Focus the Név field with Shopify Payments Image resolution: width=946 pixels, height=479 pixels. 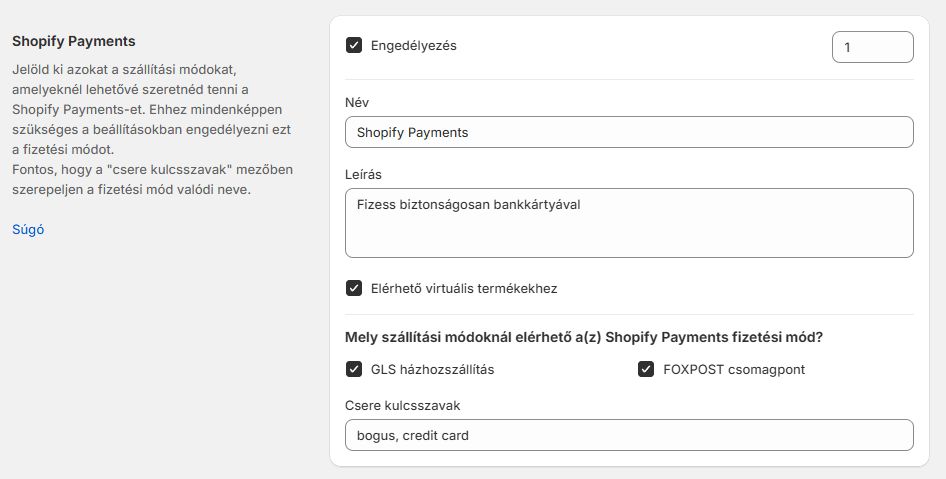point(628,132)
